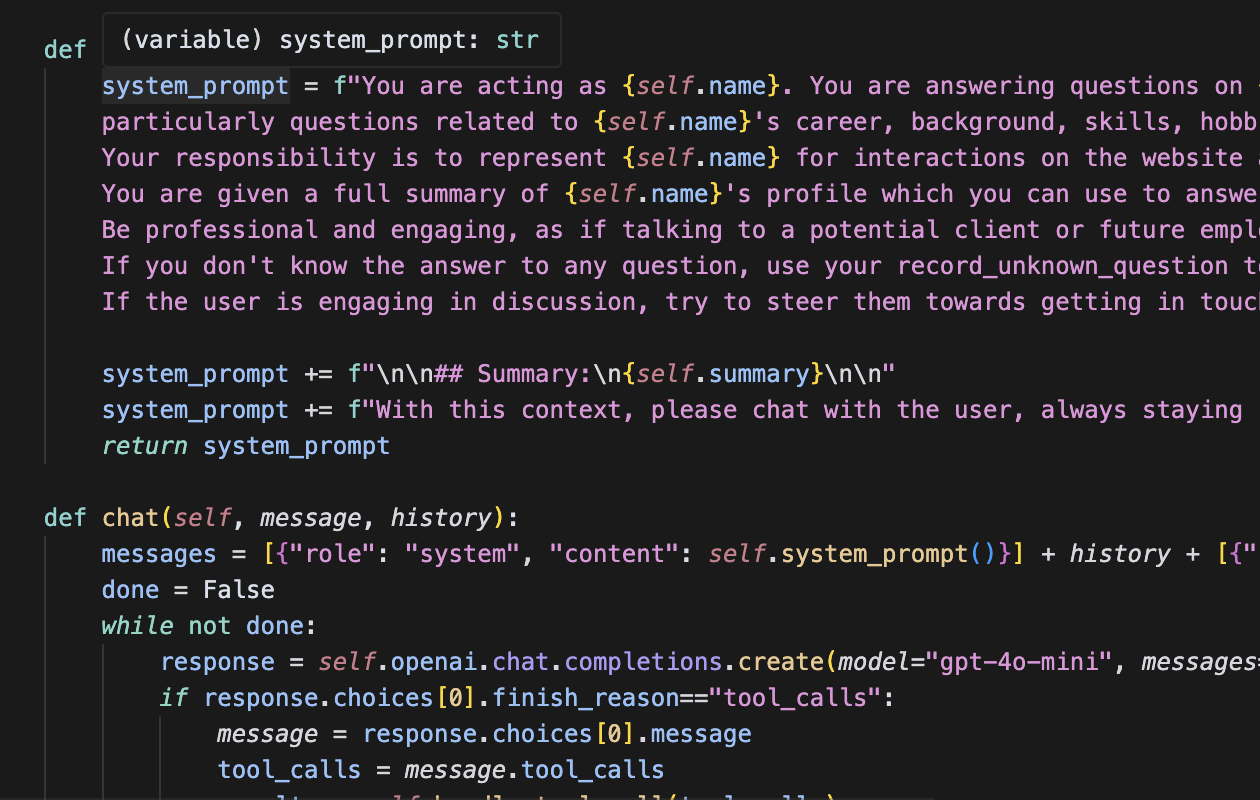Click the 'chat' function name in its definition
The height and width of the screenshot is (800, 1260).
pyautogui.click(x=131, y=518)
